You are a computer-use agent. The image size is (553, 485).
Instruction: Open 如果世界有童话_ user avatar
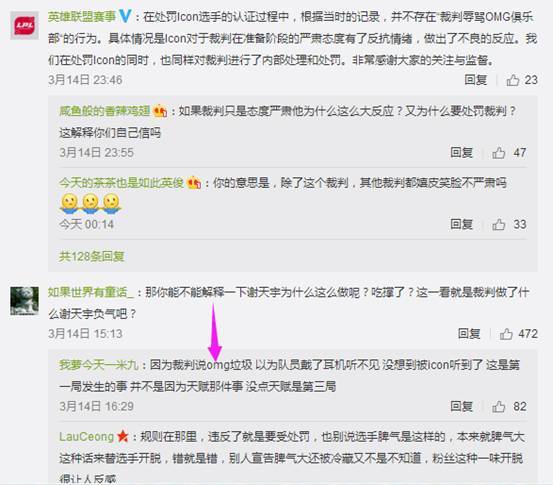point(24,301)
